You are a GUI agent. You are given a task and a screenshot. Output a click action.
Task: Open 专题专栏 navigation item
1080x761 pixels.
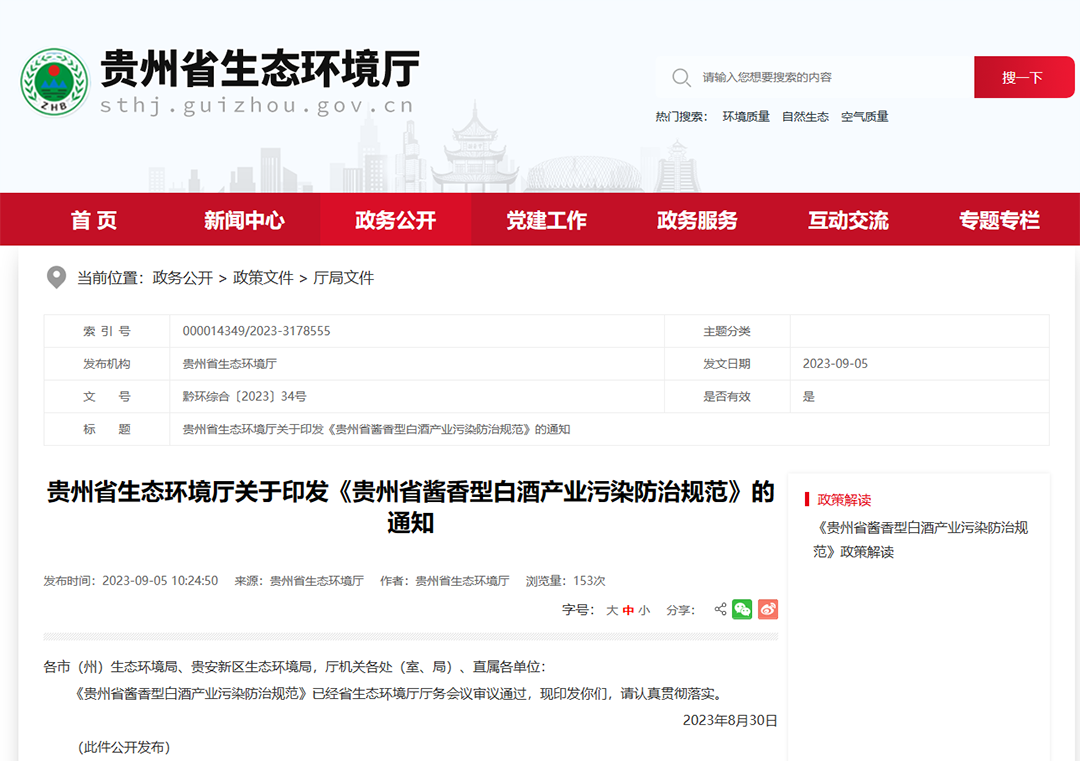click(x=999, y=220)
